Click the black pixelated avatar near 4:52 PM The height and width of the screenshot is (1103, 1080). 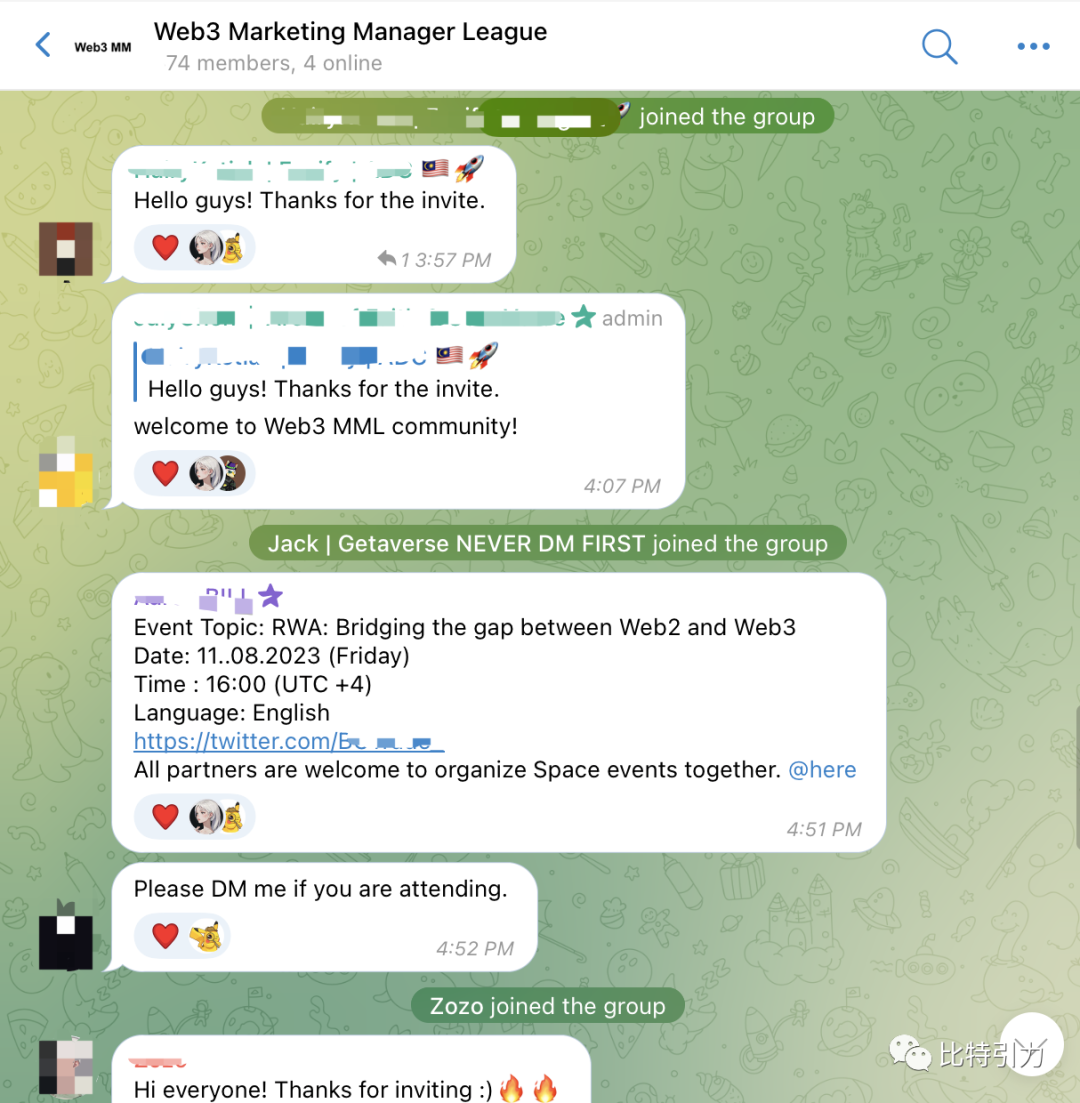[x=65, y=936]
